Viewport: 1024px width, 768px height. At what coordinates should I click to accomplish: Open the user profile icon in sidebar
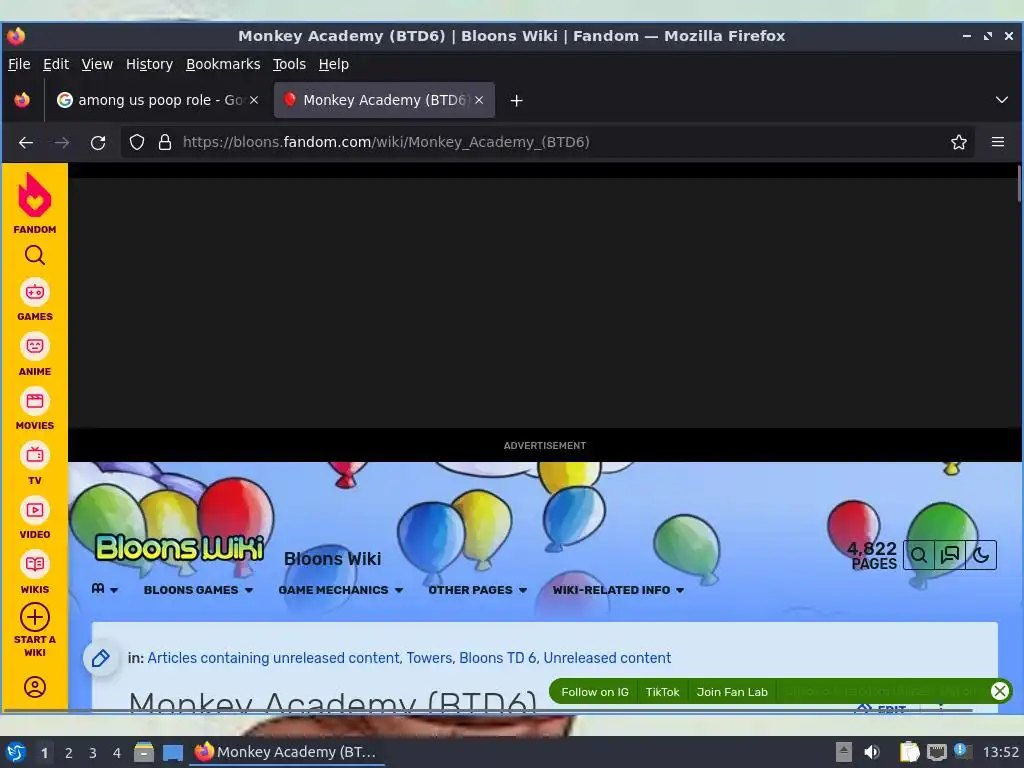(x=35, y=687)
